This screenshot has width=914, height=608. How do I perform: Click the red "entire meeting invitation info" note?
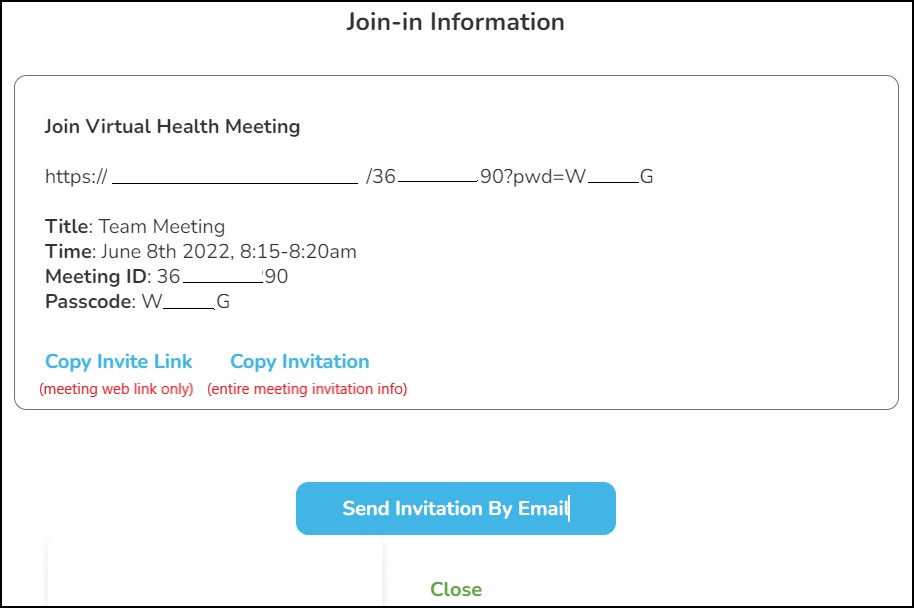pos(307,389)
